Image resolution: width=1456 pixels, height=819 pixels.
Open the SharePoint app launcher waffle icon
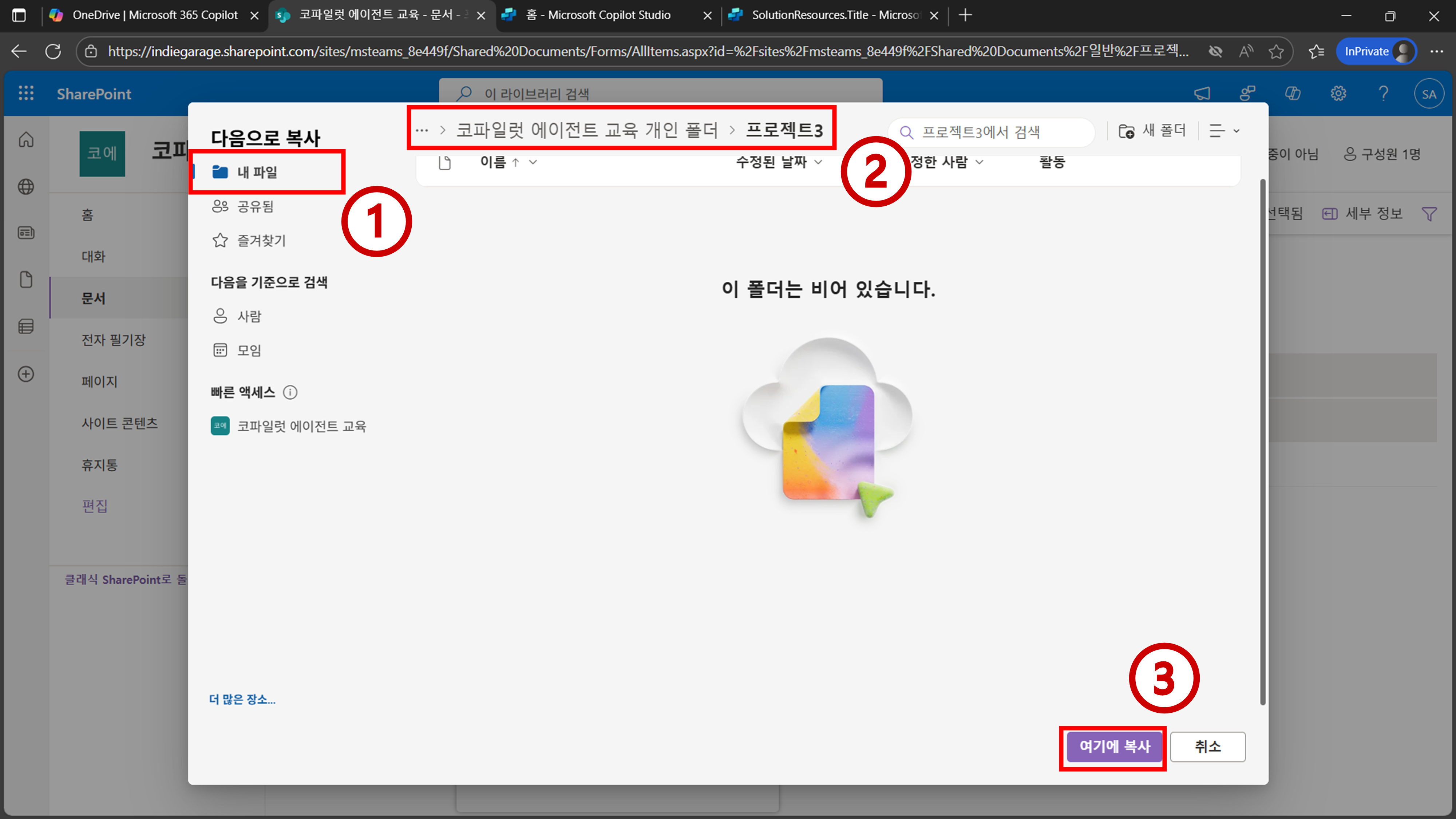point(26,93)
